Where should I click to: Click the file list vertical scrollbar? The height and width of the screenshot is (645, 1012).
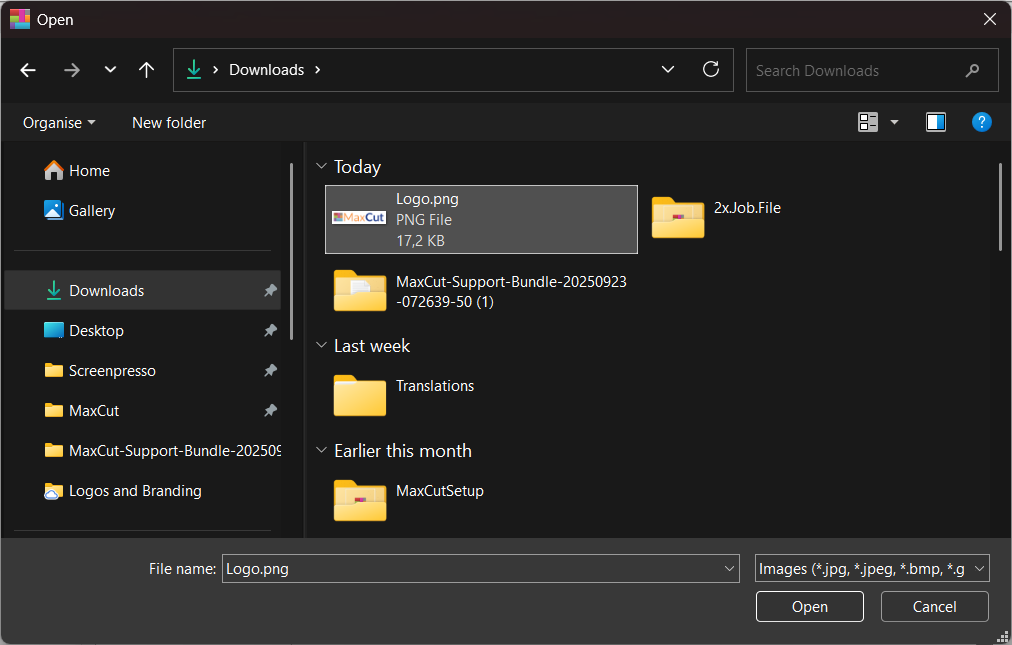tap(1000, 208)
